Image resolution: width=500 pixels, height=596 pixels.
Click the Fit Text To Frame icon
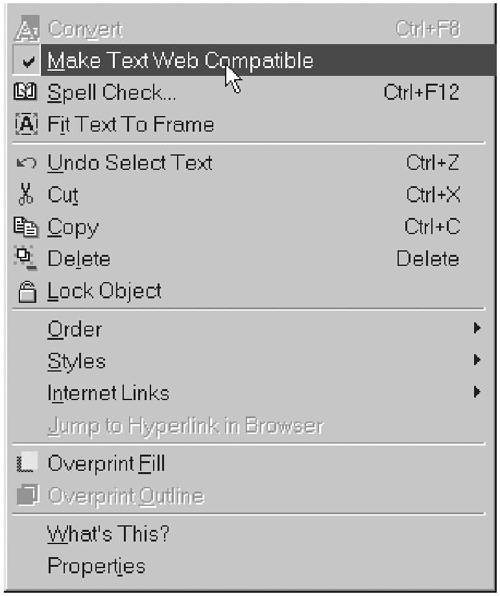(26, 124)
